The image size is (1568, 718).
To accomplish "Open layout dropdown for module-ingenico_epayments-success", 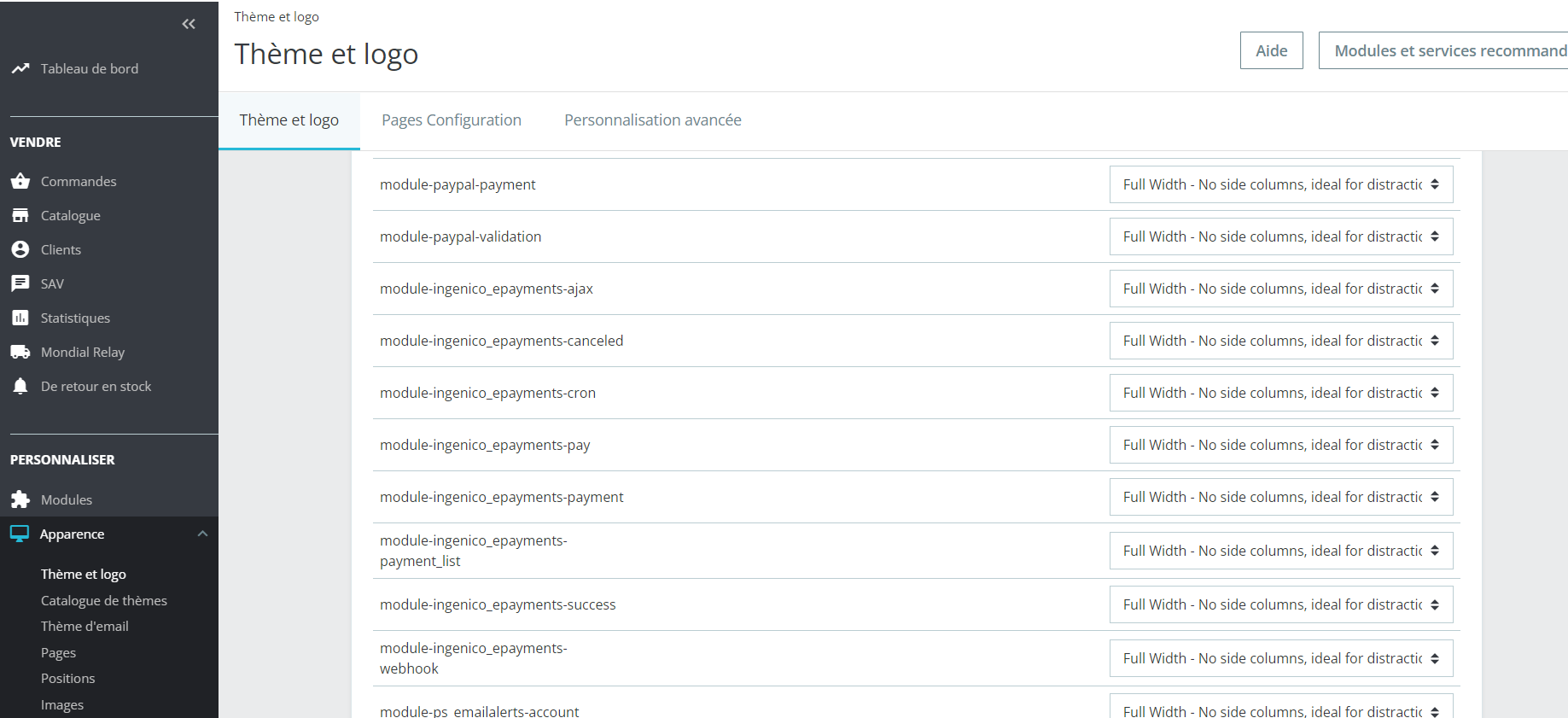I will click(1281, 604).
